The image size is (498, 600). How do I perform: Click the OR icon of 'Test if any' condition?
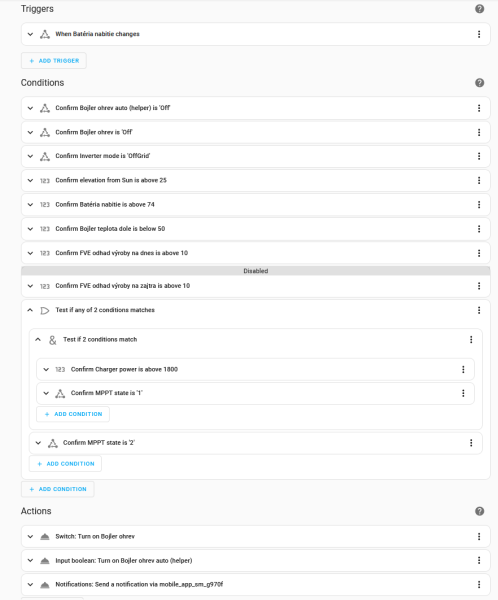45,310
